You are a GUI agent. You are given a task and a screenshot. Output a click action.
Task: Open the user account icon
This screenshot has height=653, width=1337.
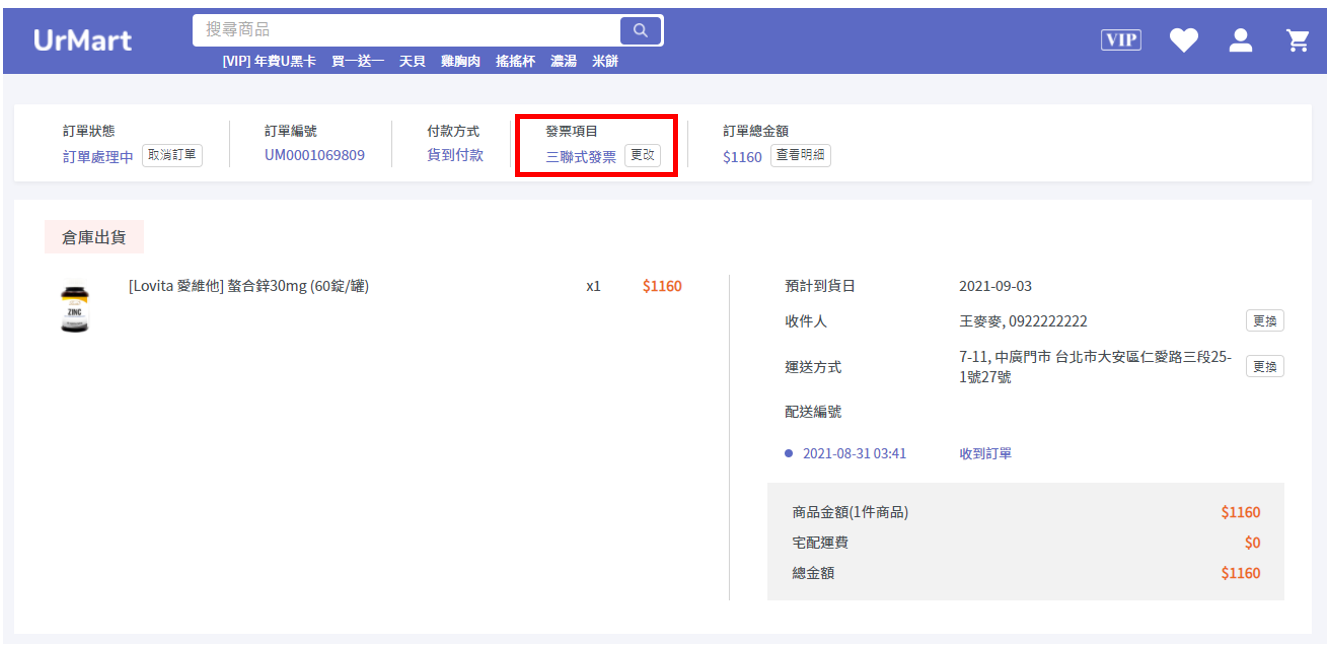pos(1241,40)
